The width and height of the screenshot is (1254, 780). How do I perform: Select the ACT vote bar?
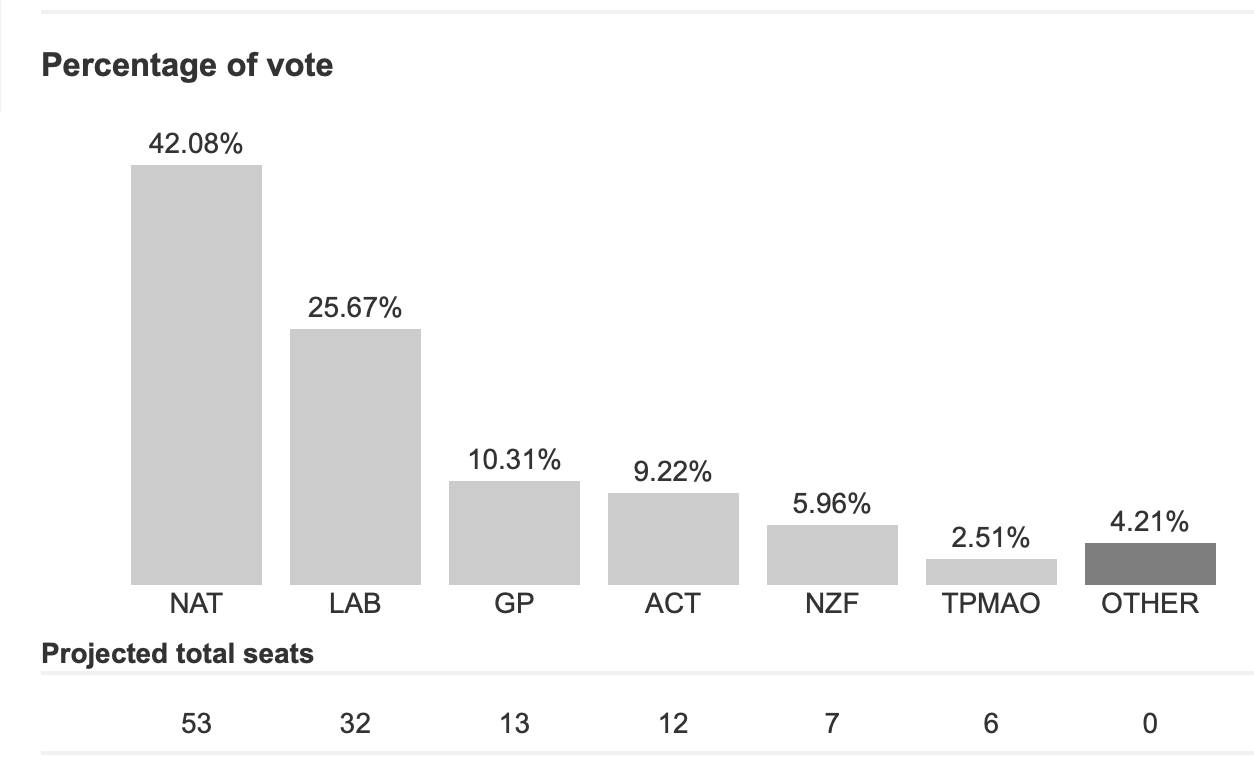point(673,539)
